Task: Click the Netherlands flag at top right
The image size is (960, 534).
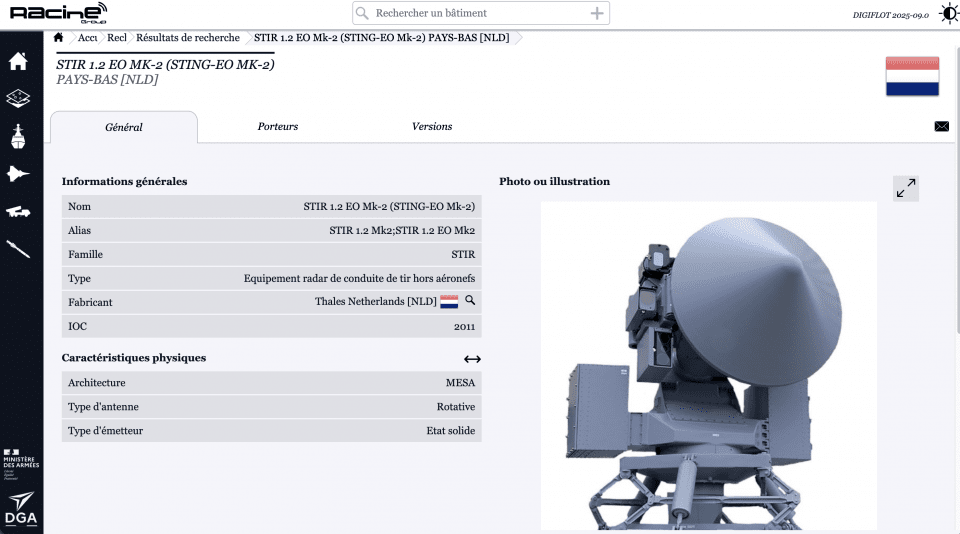Action: (x=911, y=77)
